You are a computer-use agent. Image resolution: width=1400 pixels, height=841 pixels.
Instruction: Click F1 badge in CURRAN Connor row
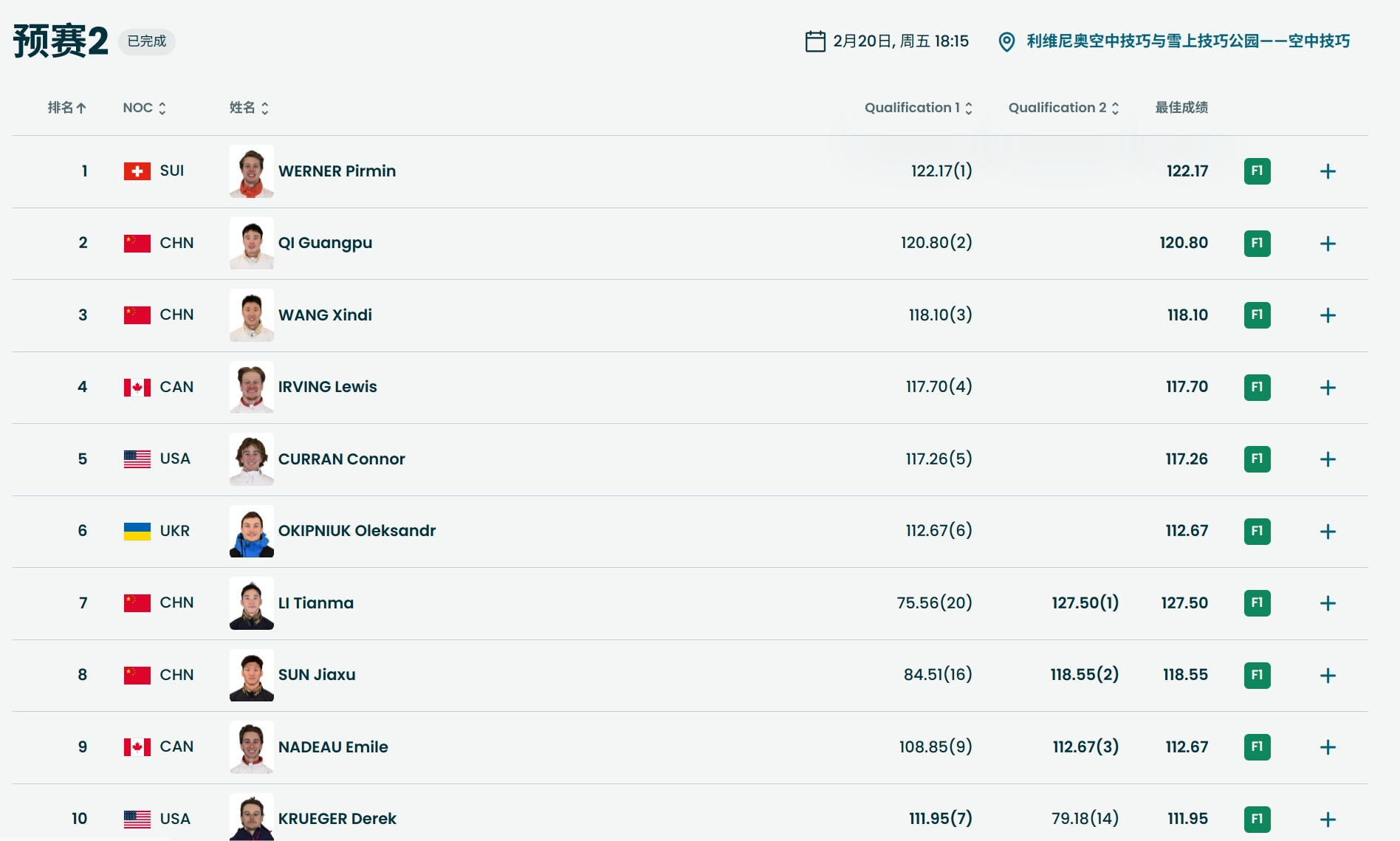tap(1257, 459)
